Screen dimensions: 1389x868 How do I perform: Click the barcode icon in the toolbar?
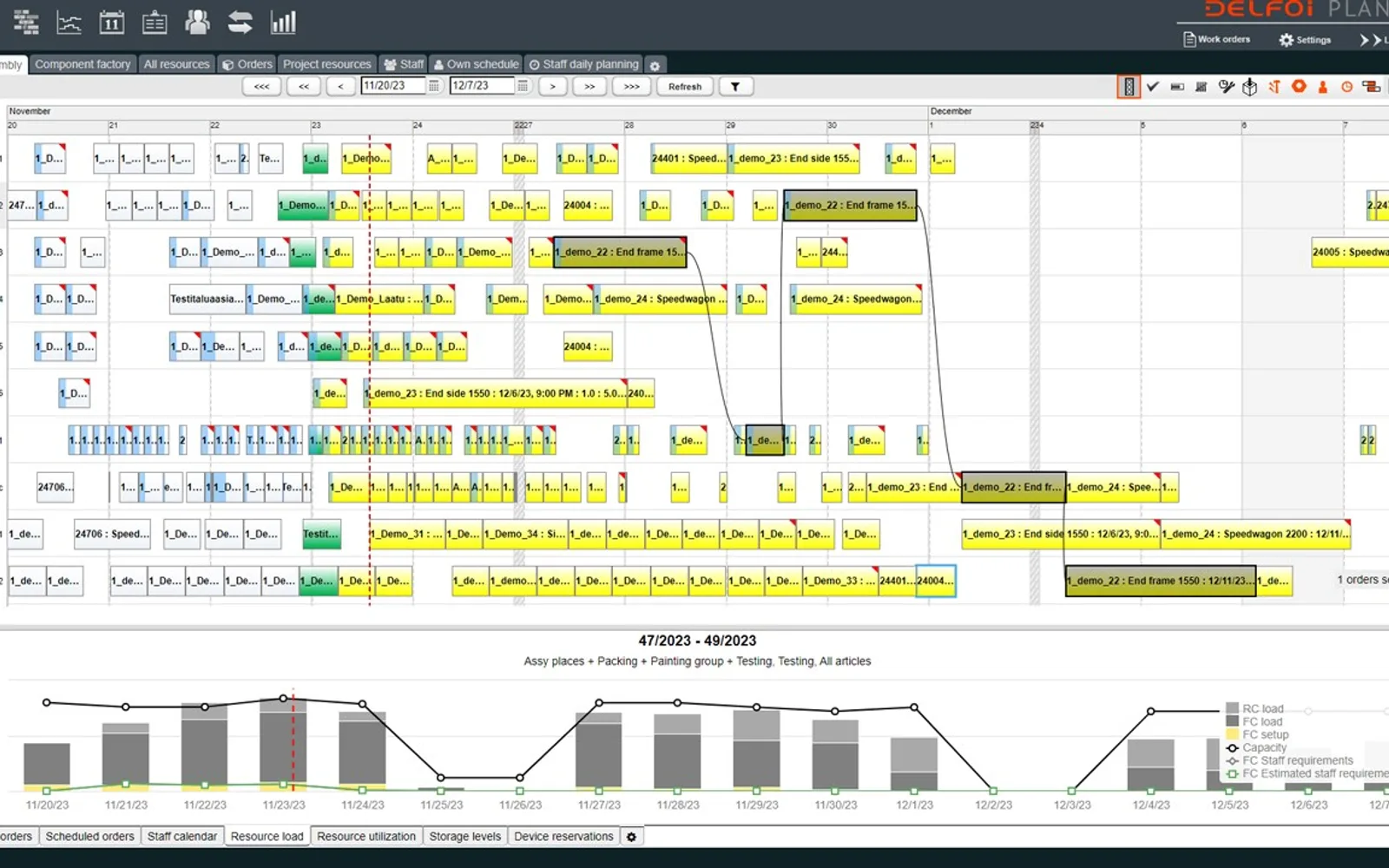click(x=1201, y=87)
